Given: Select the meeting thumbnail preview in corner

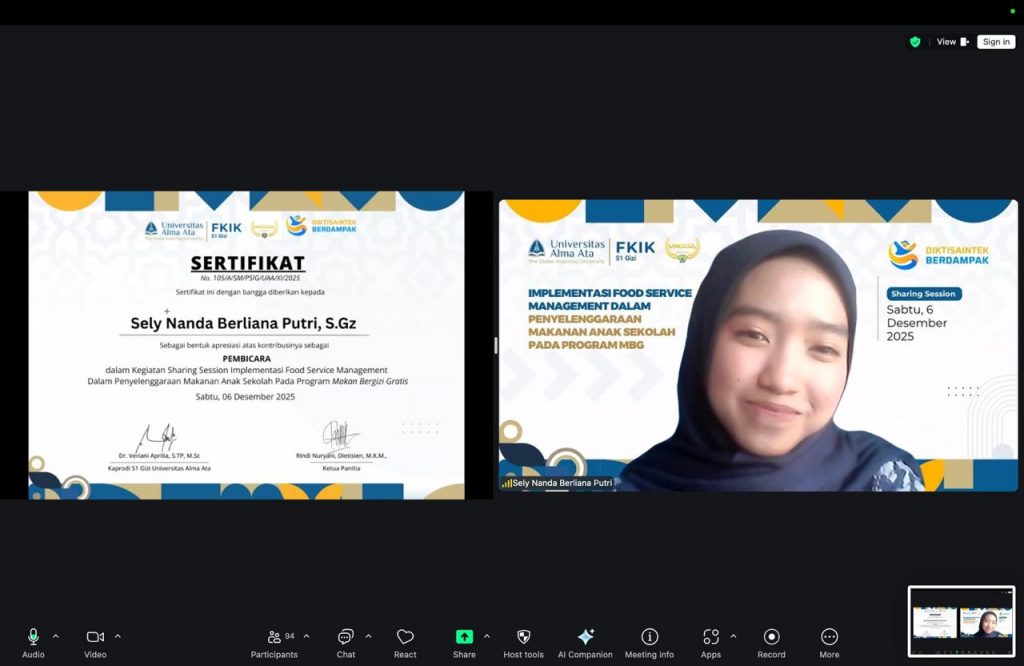Looking at the screenshot, I should tap(961, 621).
